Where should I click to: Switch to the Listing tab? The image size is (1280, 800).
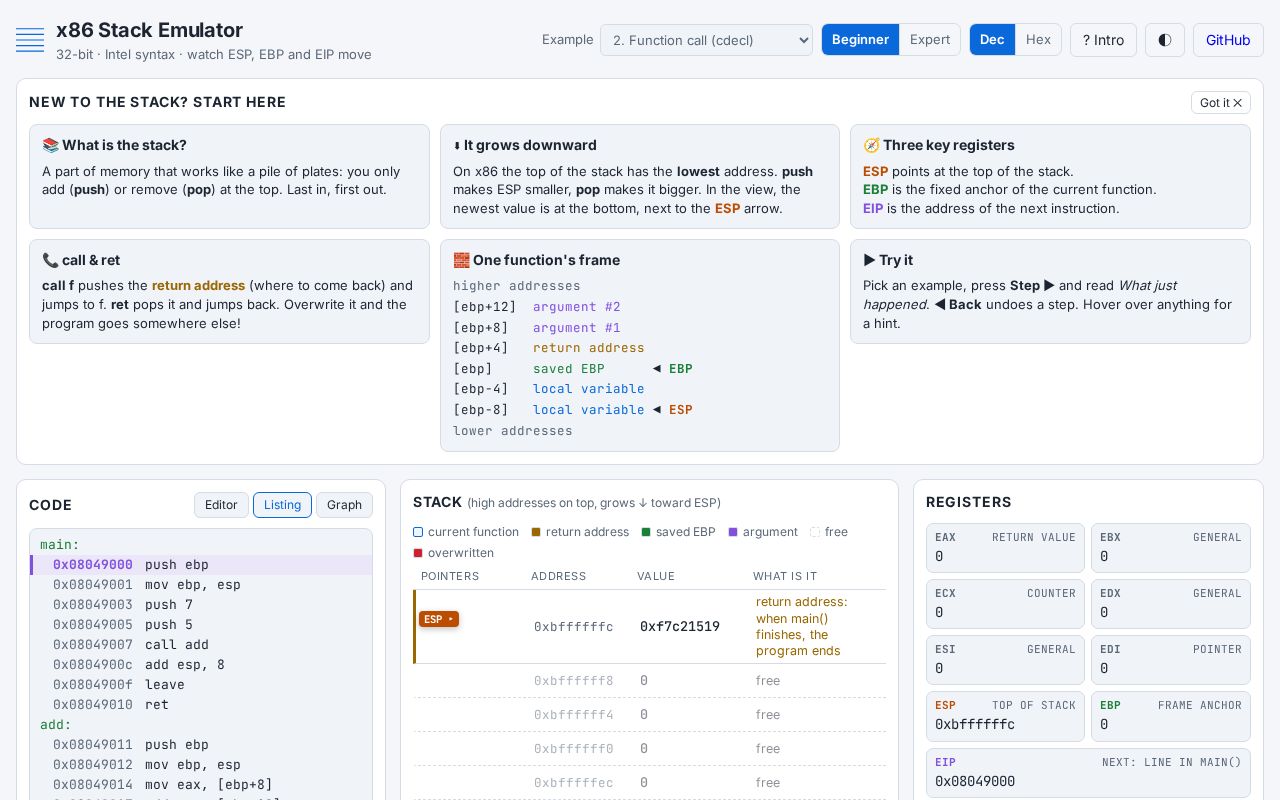282,505
